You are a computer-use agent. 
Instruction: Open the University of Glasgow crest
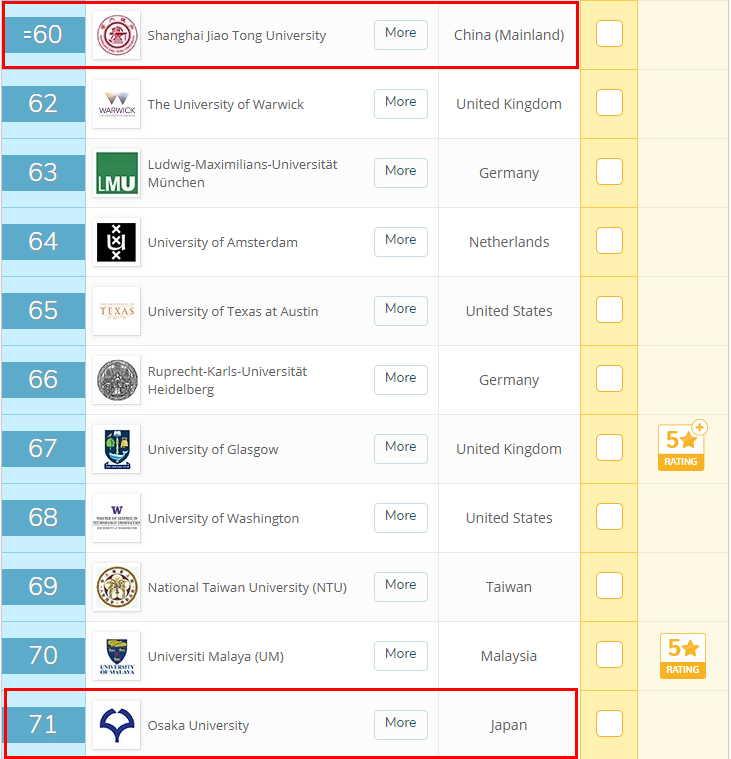tap(116, 449)
